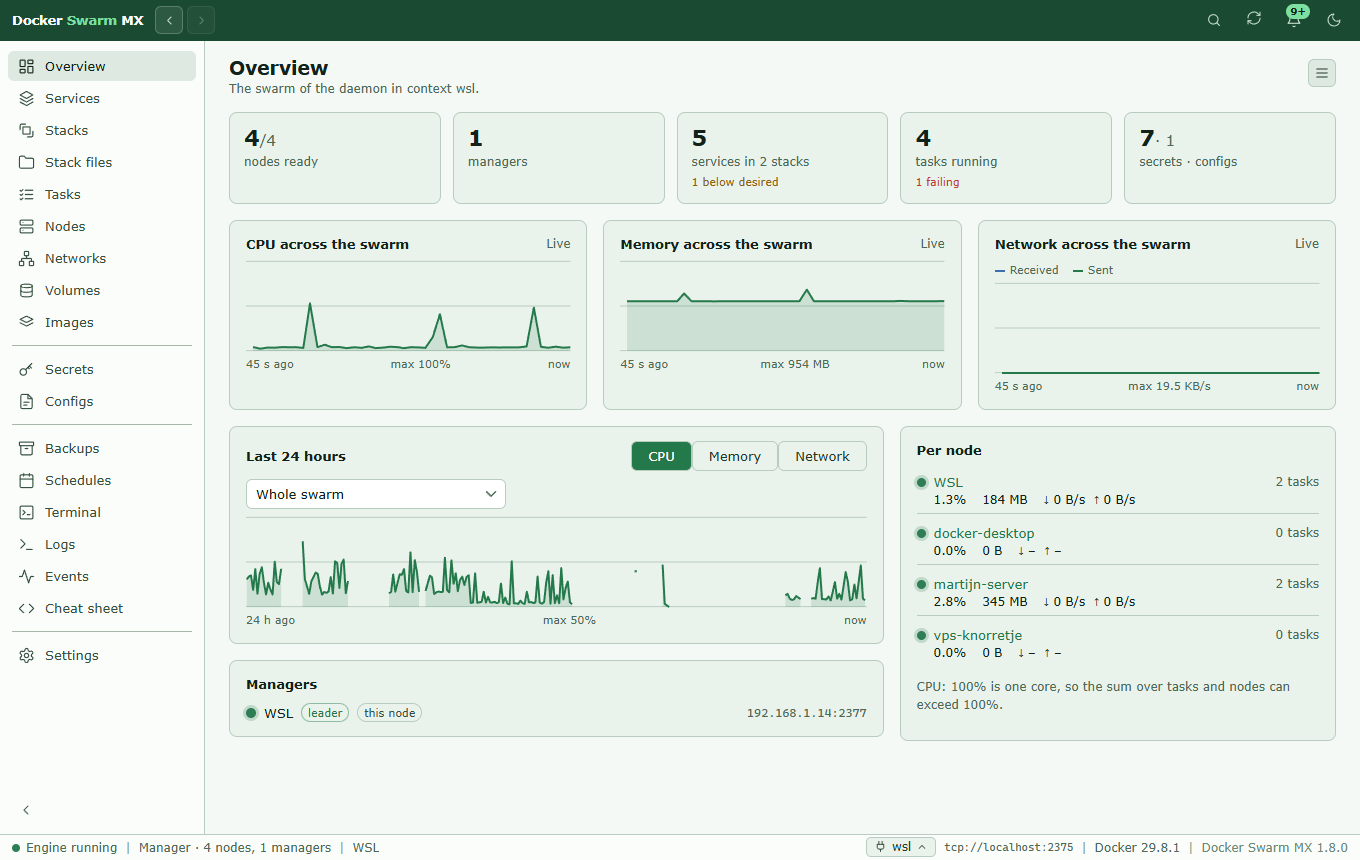Click the Networks topology icon
The width and height of the screenshot is (1360, 860).
tap(26, 258)
